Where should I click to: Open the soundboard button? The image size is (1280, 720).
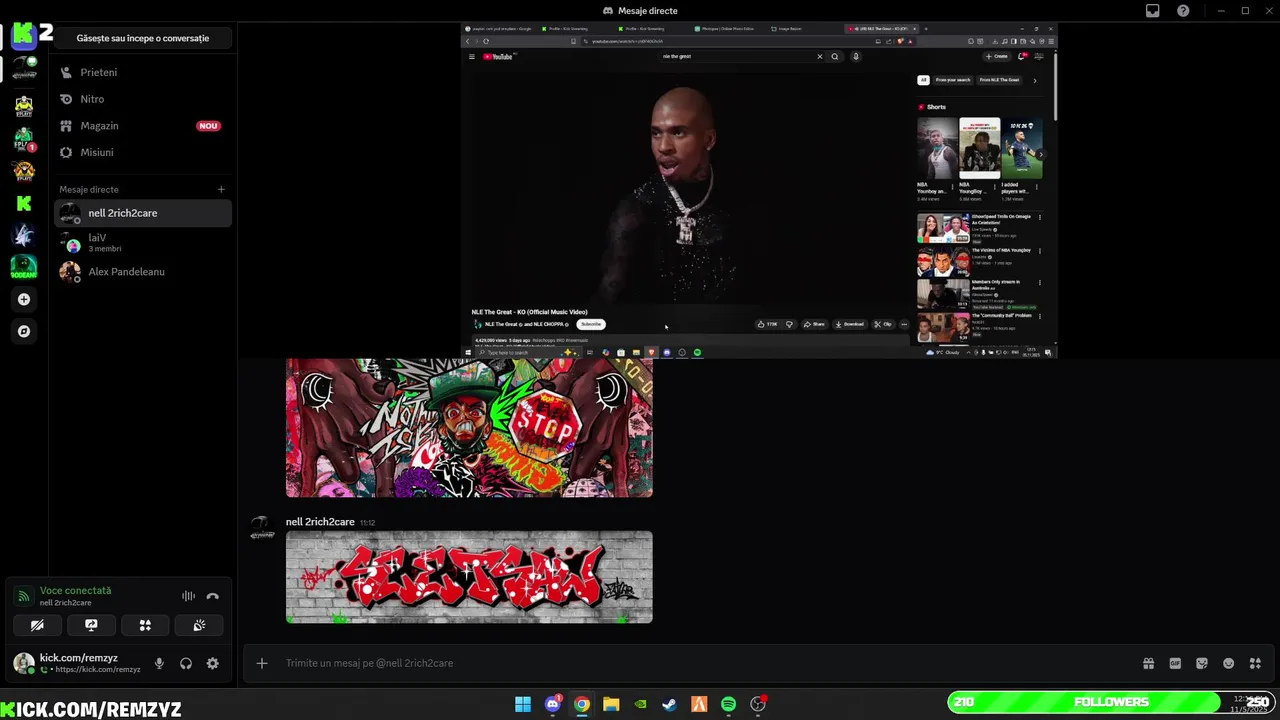click(199, 625)
